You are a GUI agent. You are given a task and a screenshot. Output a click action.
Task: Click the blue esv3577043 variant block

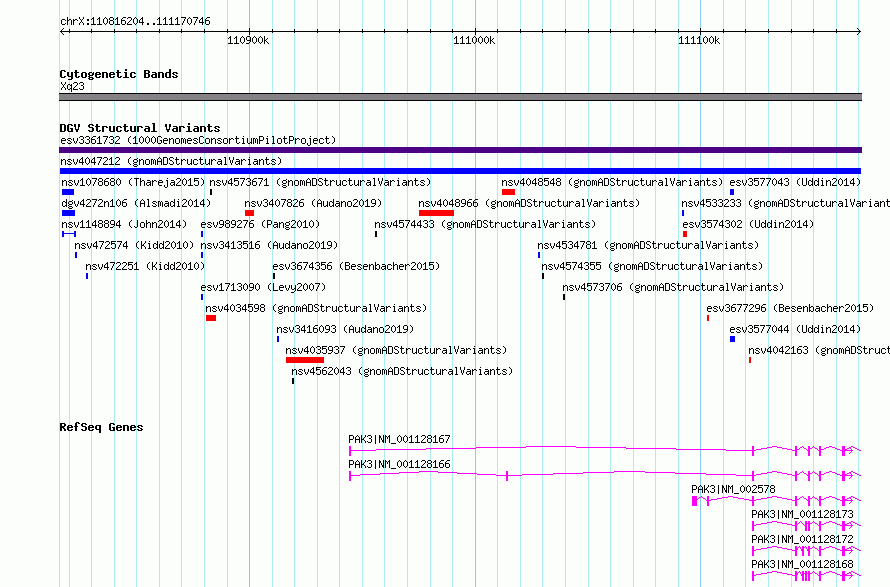click(732, 192)
